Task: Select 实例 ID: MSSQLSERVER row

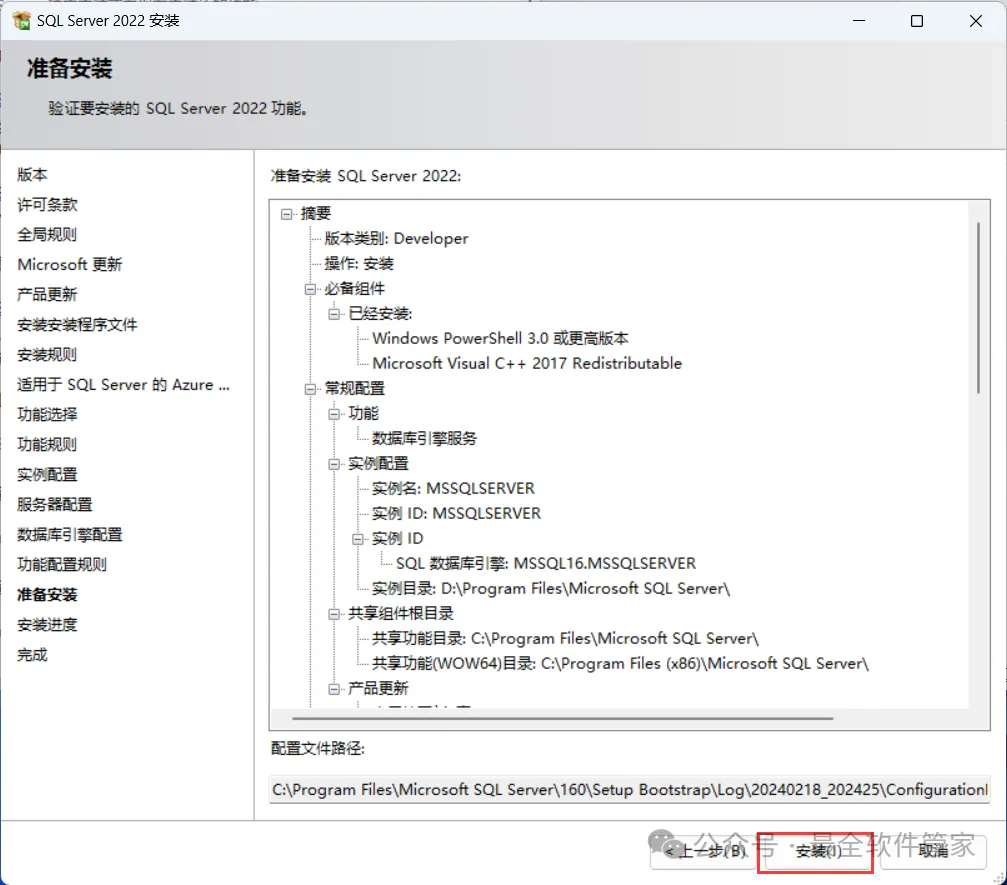Action: click(457, 514)
